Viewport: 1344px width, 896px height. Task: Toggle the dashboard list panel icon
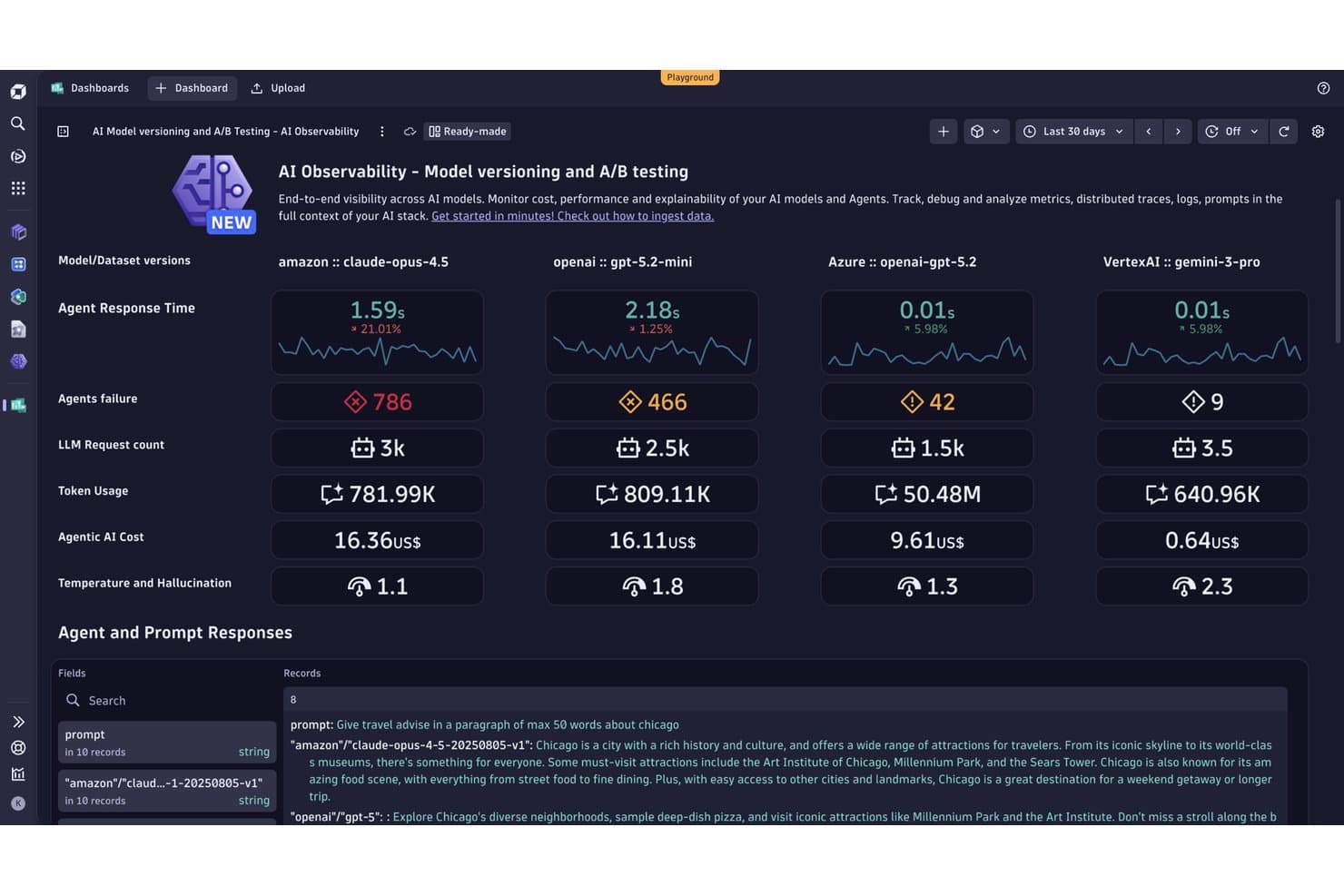(x=64, y=132)
